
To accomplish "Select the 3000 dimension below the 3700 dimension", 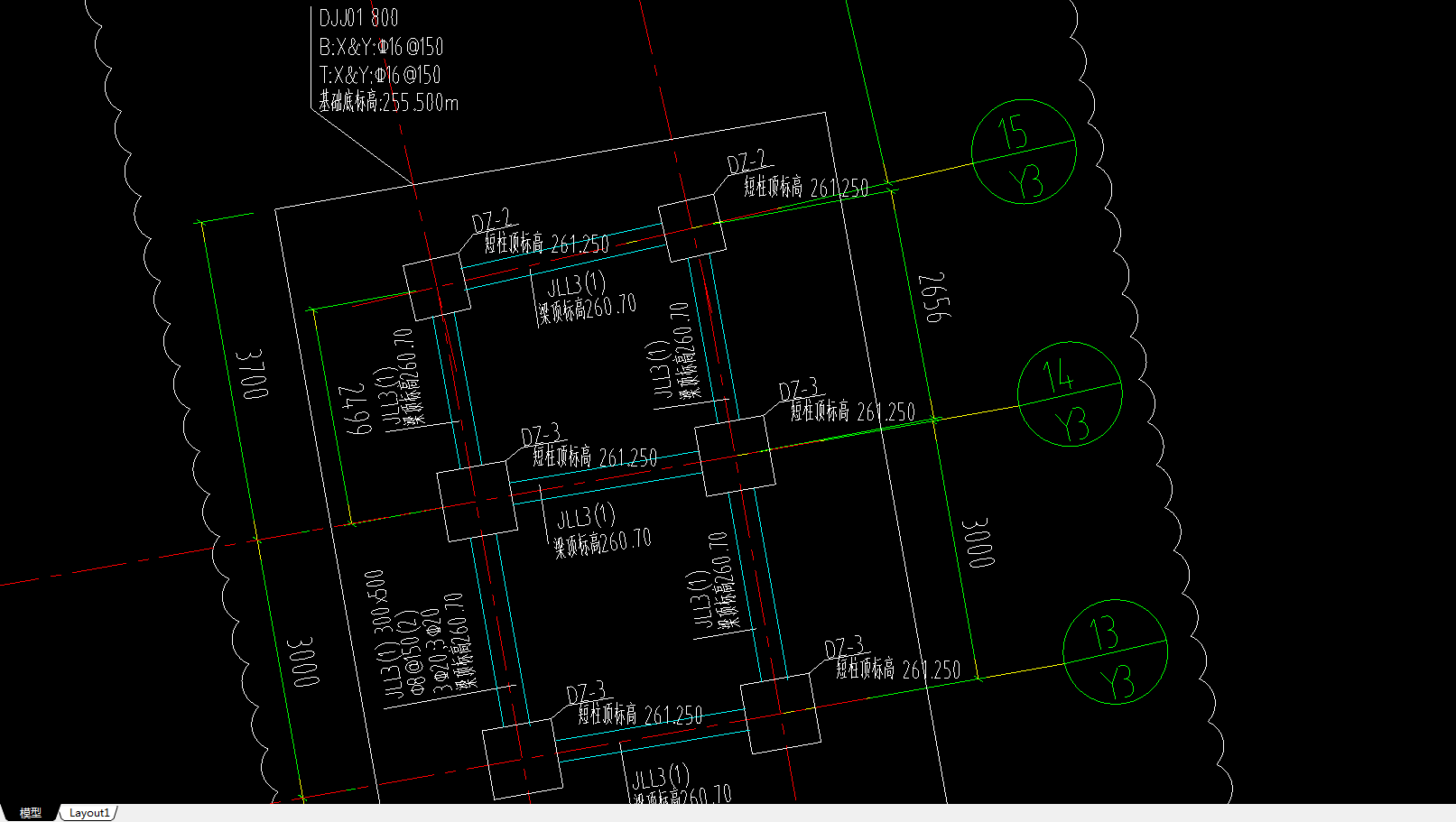I will click(x=303, y=663).
